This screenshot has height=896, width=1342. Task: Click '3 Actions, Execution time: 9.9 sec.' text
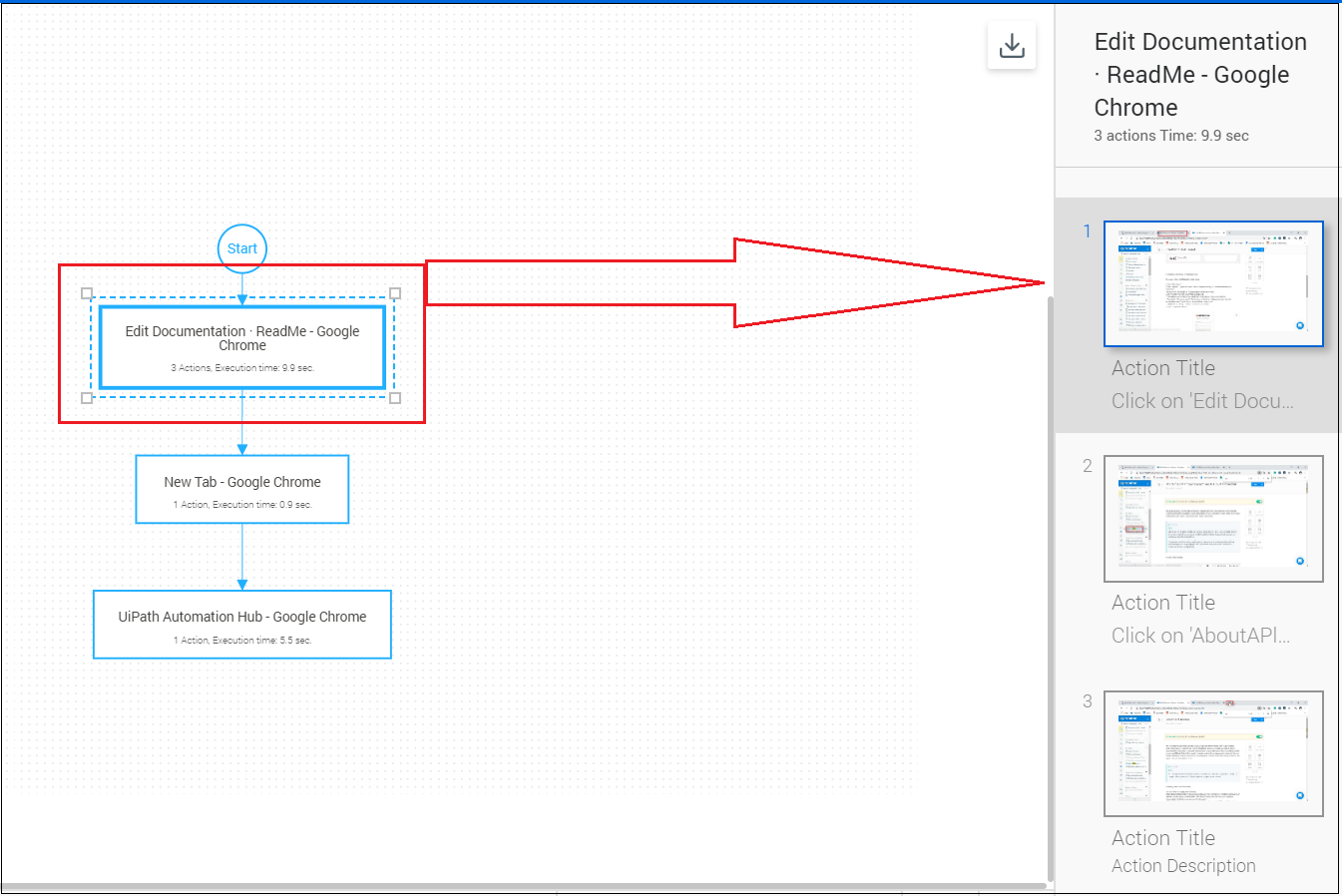point(242,368)
